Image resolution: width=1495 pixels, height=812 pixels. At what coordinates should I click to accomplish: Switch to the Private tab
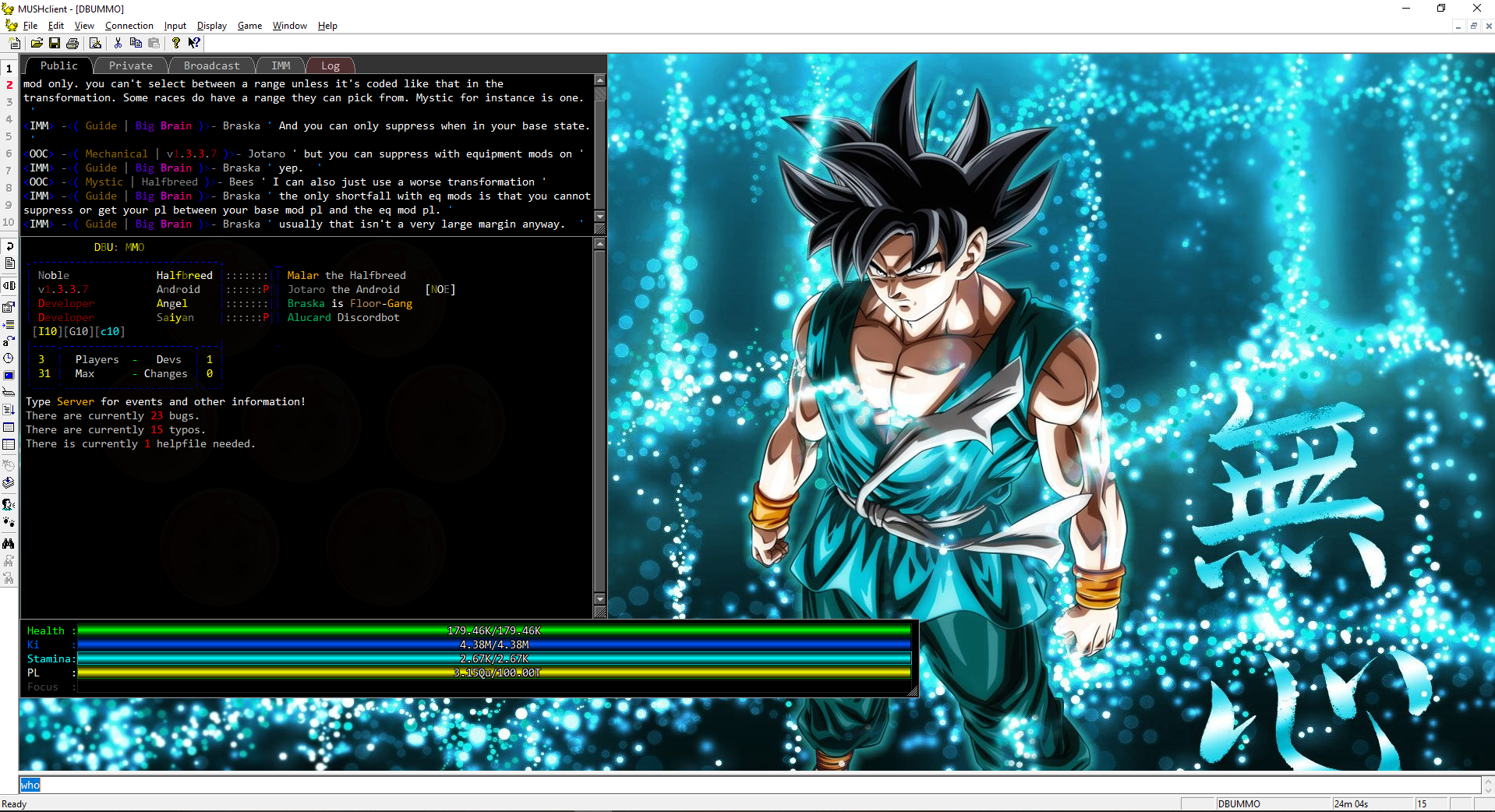point(131,65)
